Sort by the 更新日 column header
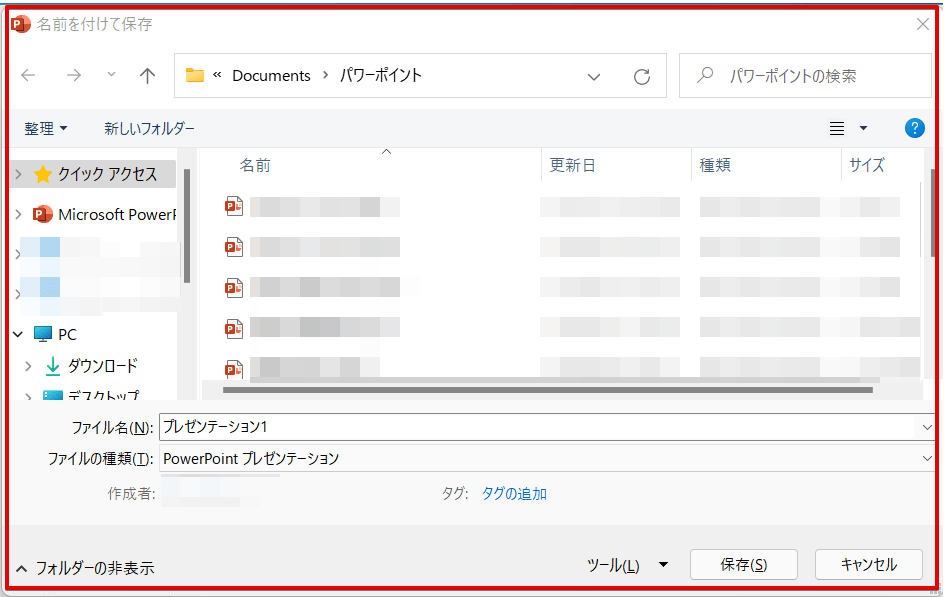944x597 pixels. (x=572, y=165)
